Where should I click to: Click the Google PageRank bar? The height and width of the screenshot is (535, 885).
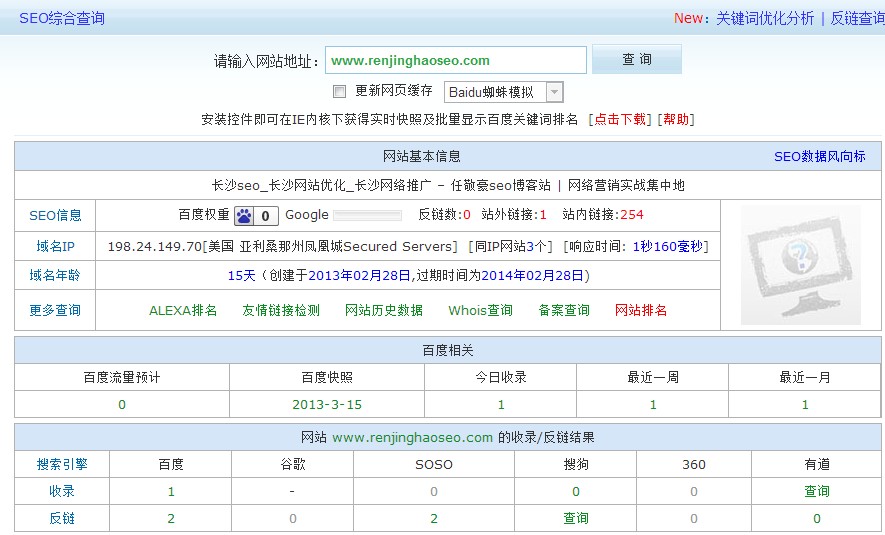(367, 215)
